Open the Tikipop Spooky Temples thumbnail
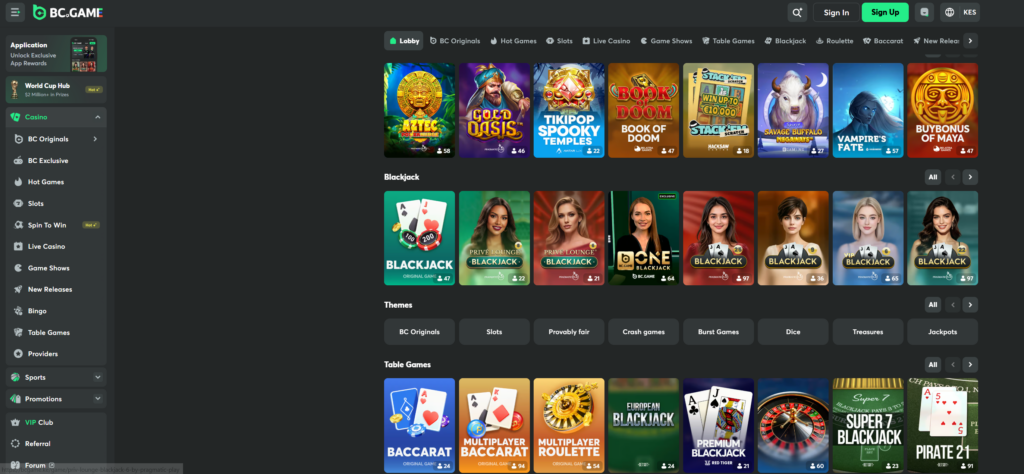Image resolution: width=1024 pixels, height=474 pixels. pyautogui.click(x=569, y=110)
